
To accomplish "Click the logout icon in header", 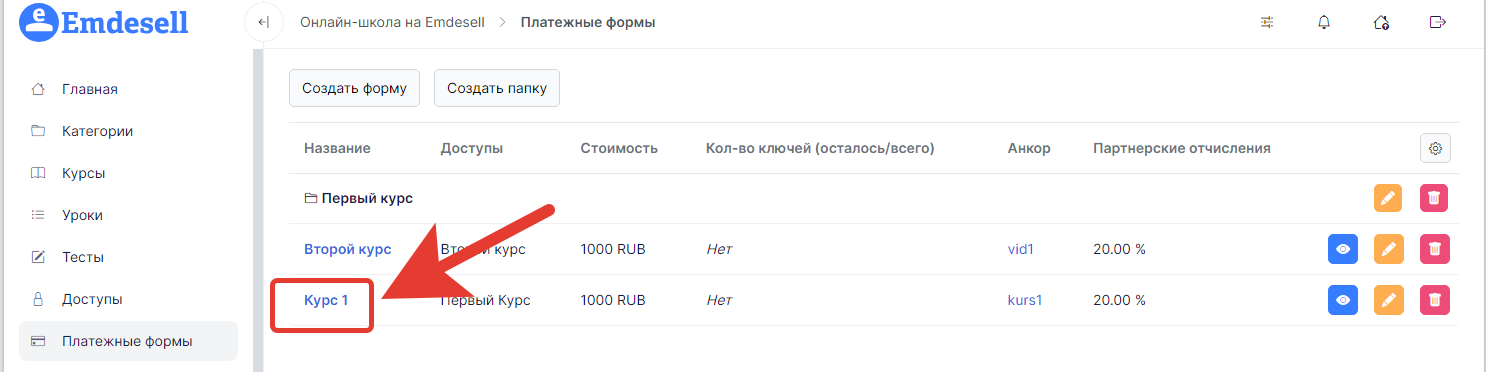I will (1439, 22).
